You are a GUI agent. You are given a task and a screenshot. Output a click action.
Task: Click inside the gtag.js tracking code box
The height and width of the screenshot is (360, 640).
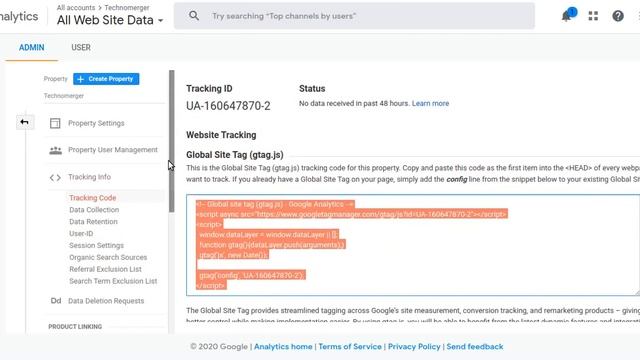click(x=413, y=245)
